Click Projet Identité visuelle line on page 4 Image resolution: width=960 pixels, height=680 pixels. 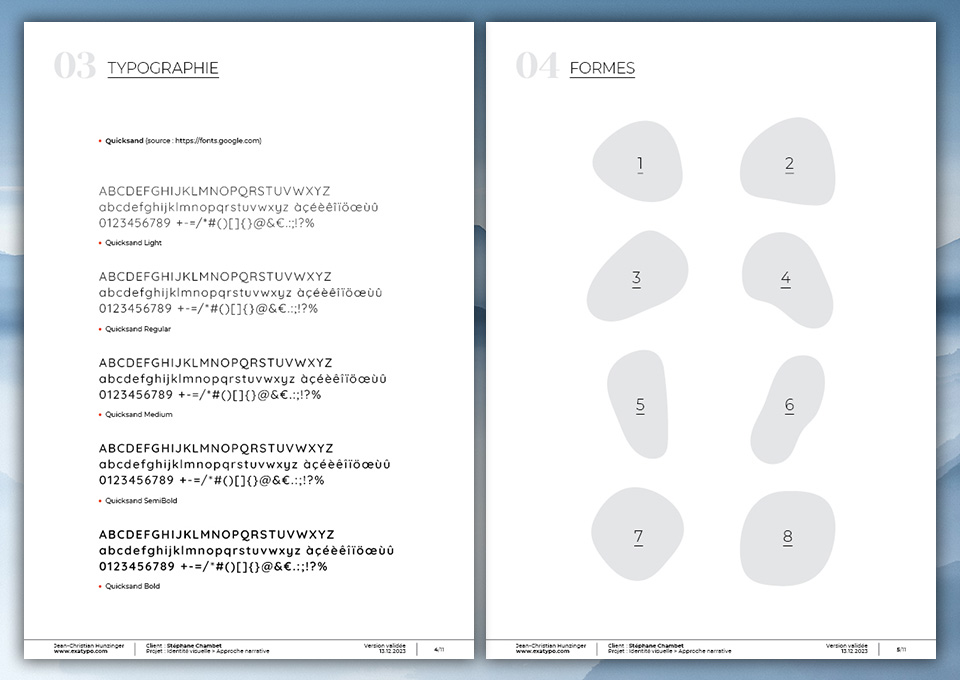click(x=208, y=651)
